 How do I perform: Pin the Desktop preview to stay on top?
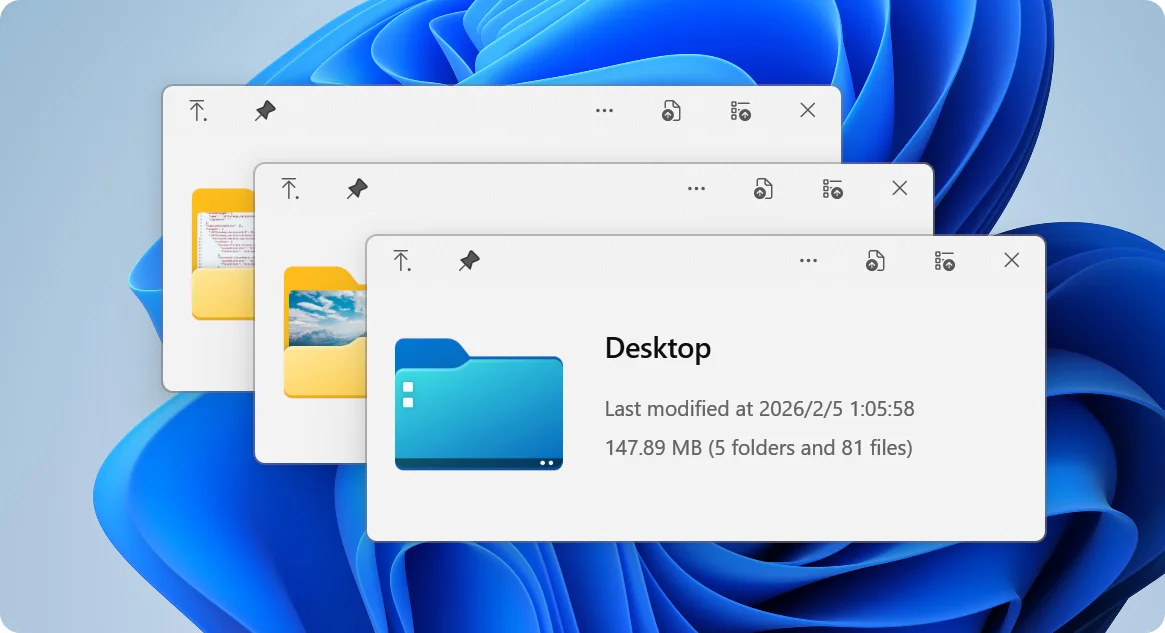pyautogui.click(x=469, y=261)
